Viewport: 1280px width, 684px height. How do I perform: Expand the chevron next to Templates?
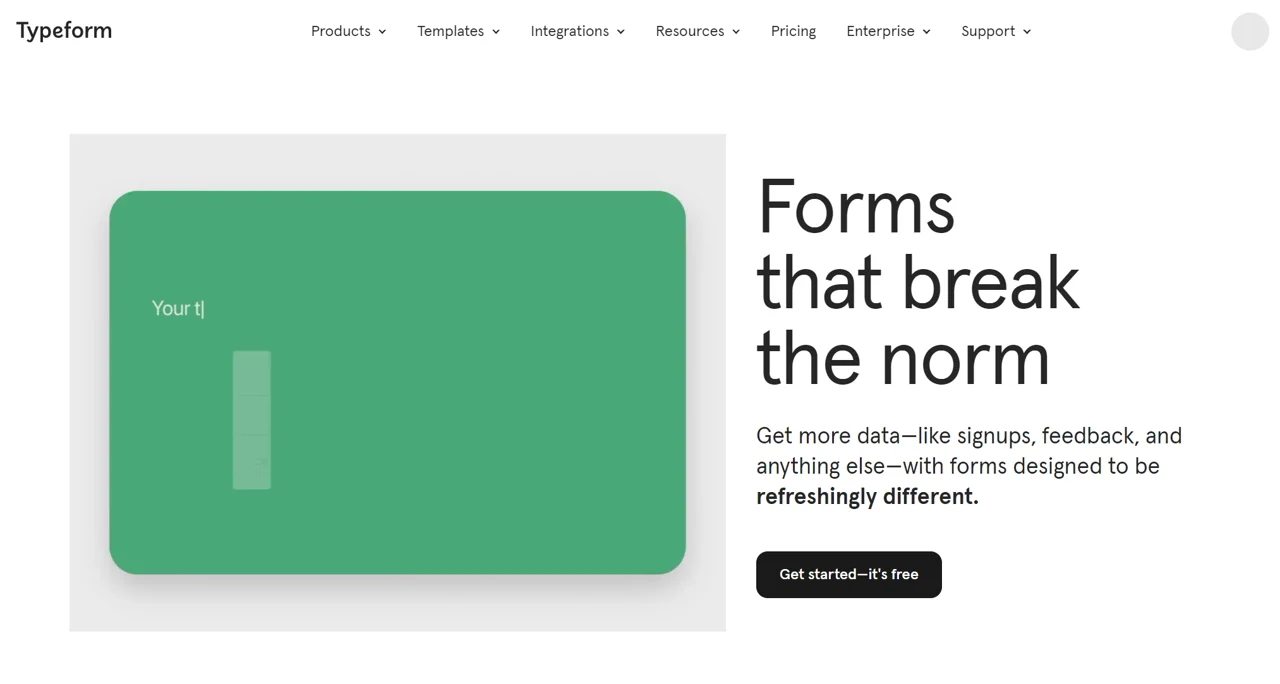[496, 32]
